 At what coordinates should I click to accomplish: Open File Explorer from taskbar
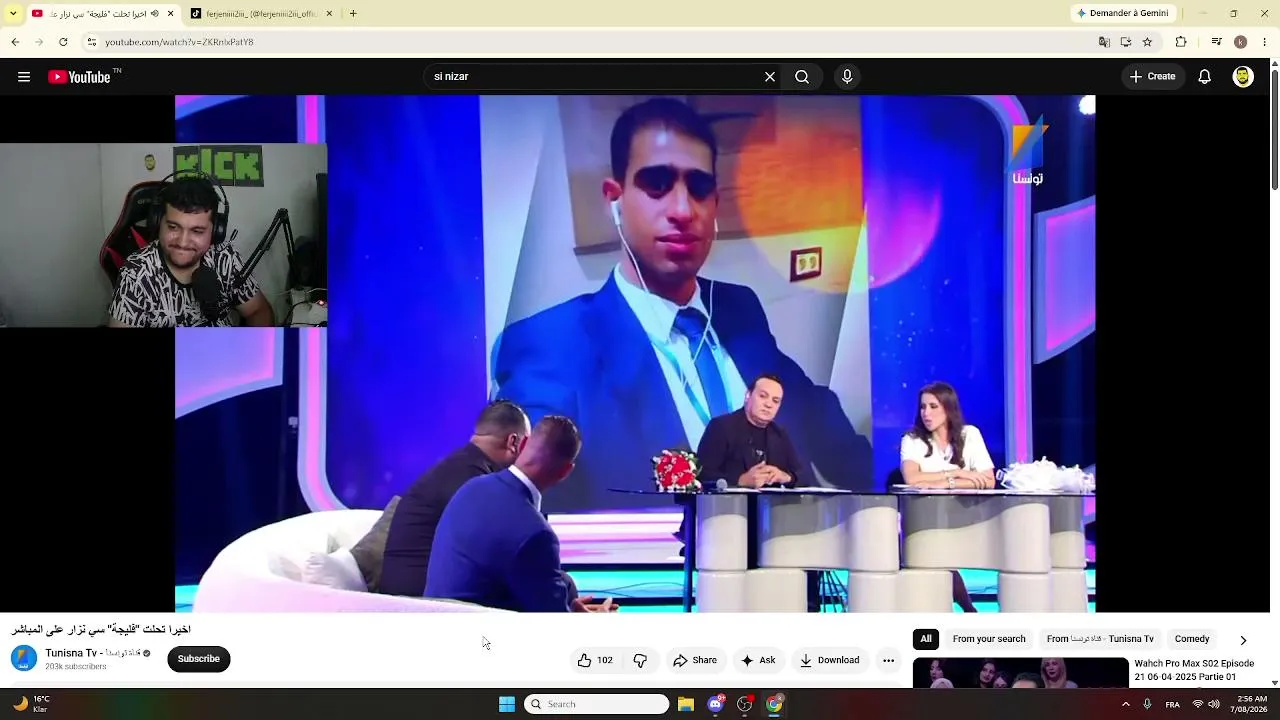[x=686, y=704]
